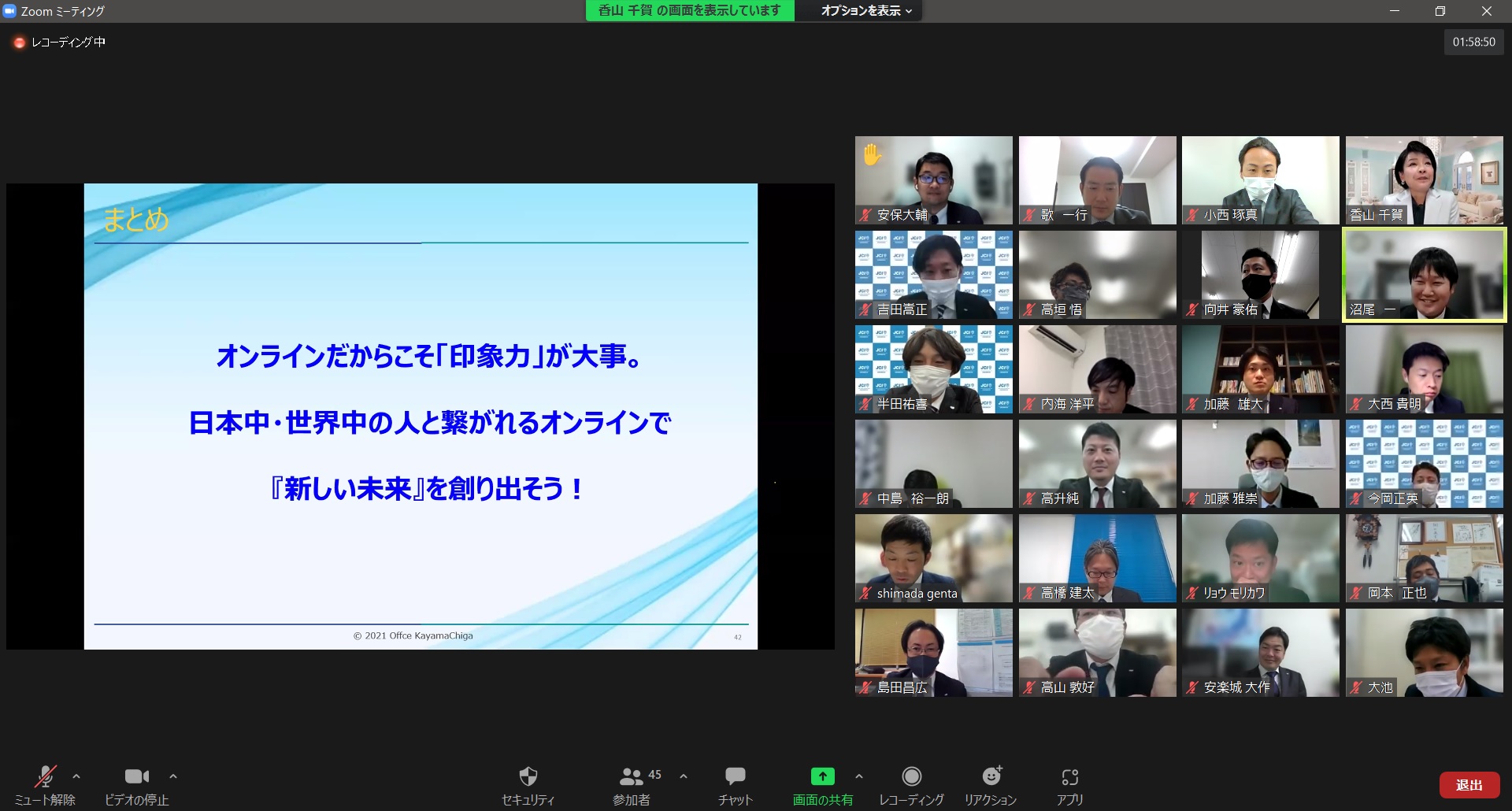Viewport: 1512px width, 811px height.
Task: Expand audio options arrow beside ミュート解除
Action: [x=76, y=776]
